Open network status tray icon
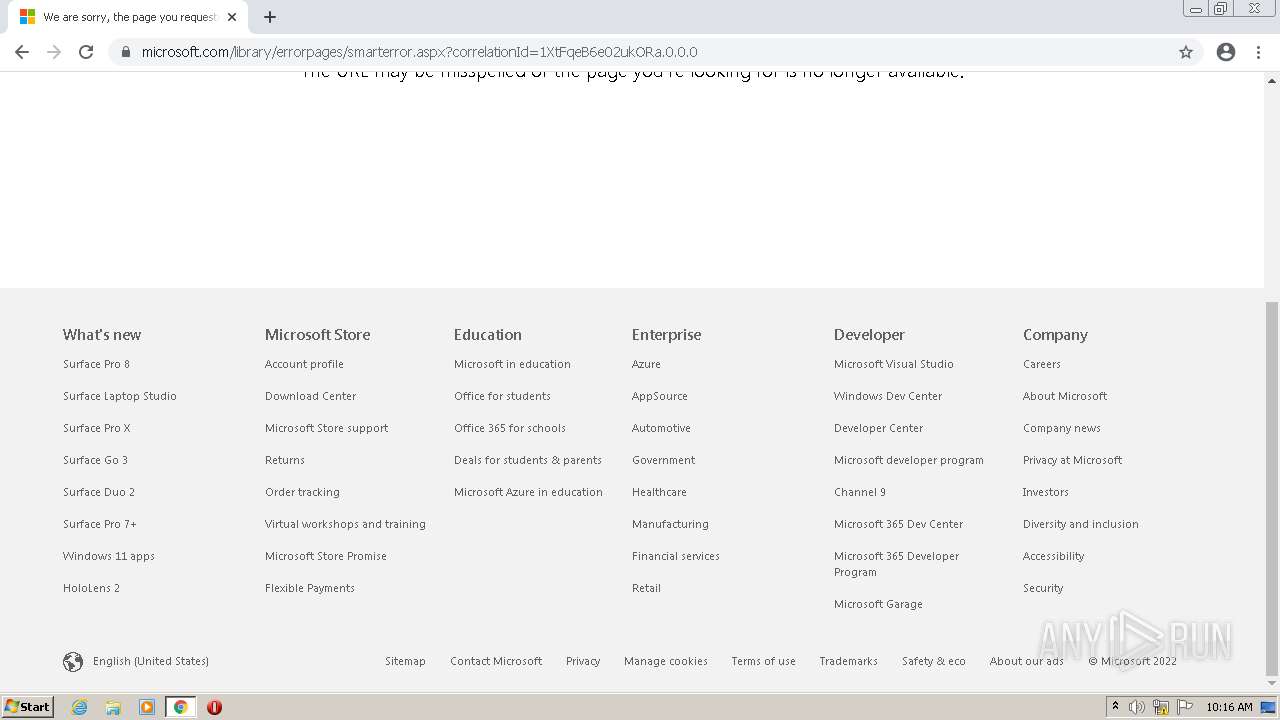The height and width of the screenshot is (720, 1280). 1161,707
